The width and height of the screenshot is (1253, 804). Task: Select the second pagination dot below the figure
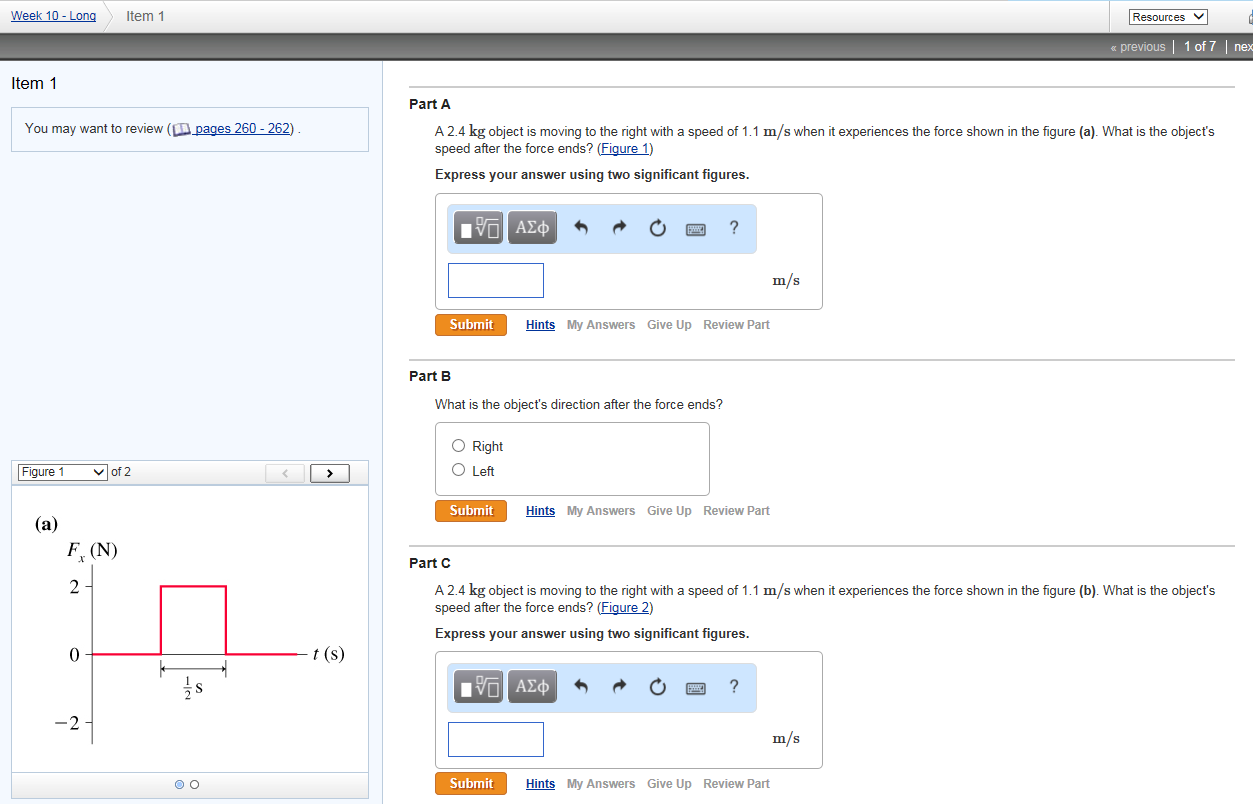194,784
